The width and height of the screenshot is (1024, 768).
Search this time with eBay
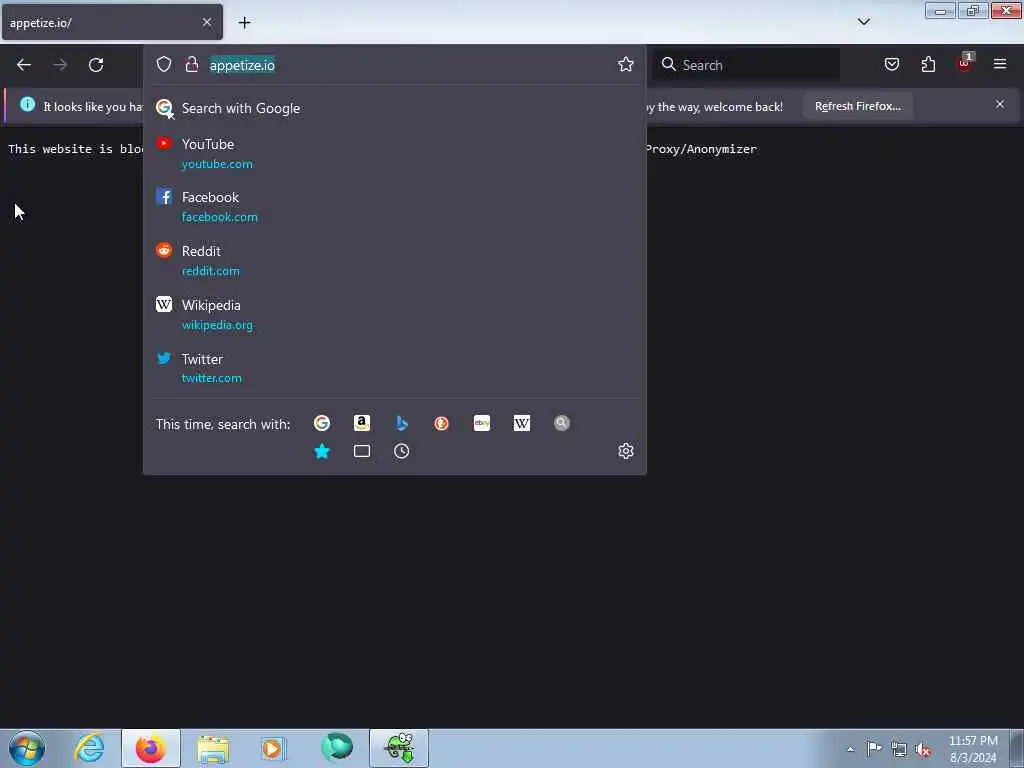pyautogui.click(x=482, y=423)
